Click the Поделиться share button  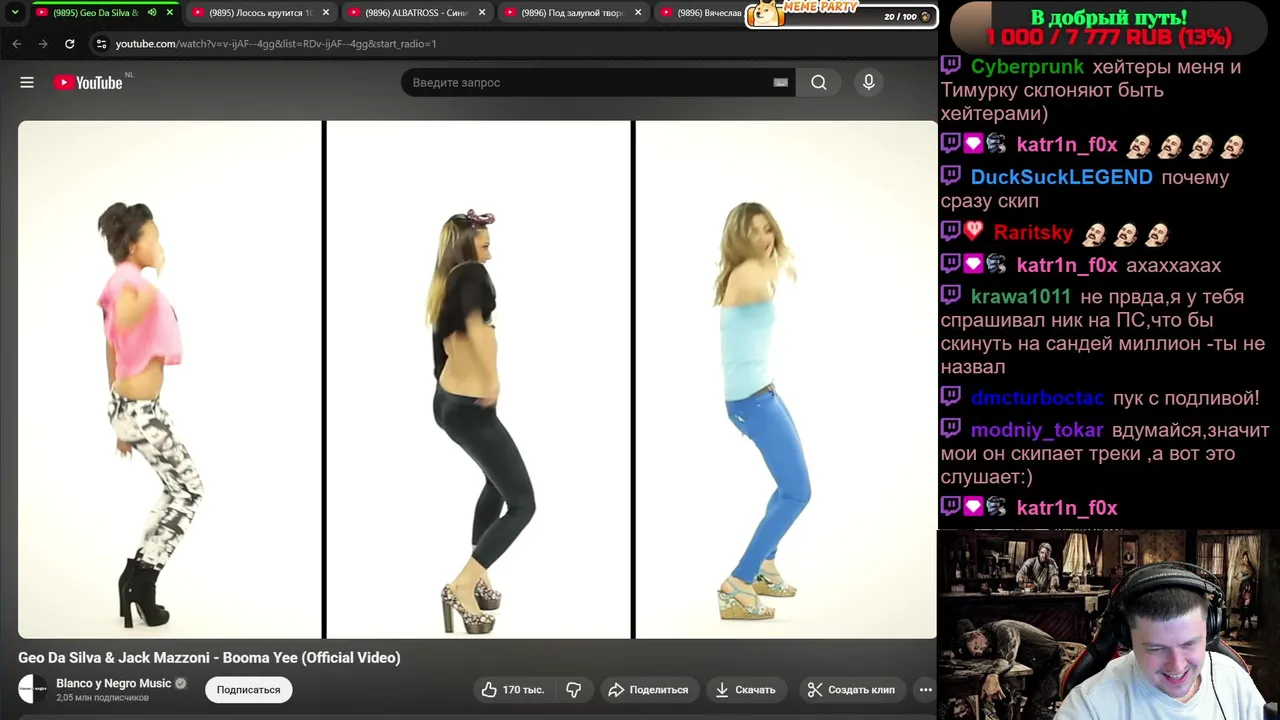[x=648, y=689]
